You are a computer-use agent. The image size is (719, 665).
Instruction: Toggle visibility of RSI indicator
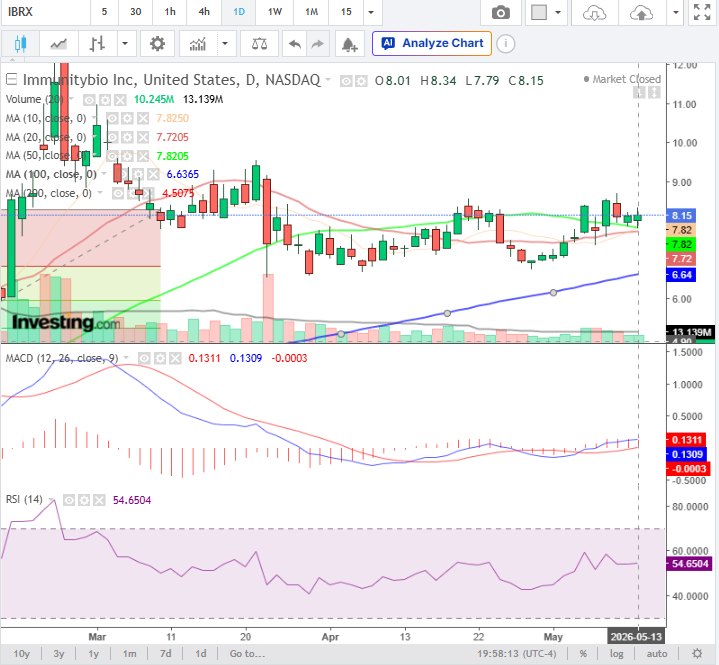69,500
